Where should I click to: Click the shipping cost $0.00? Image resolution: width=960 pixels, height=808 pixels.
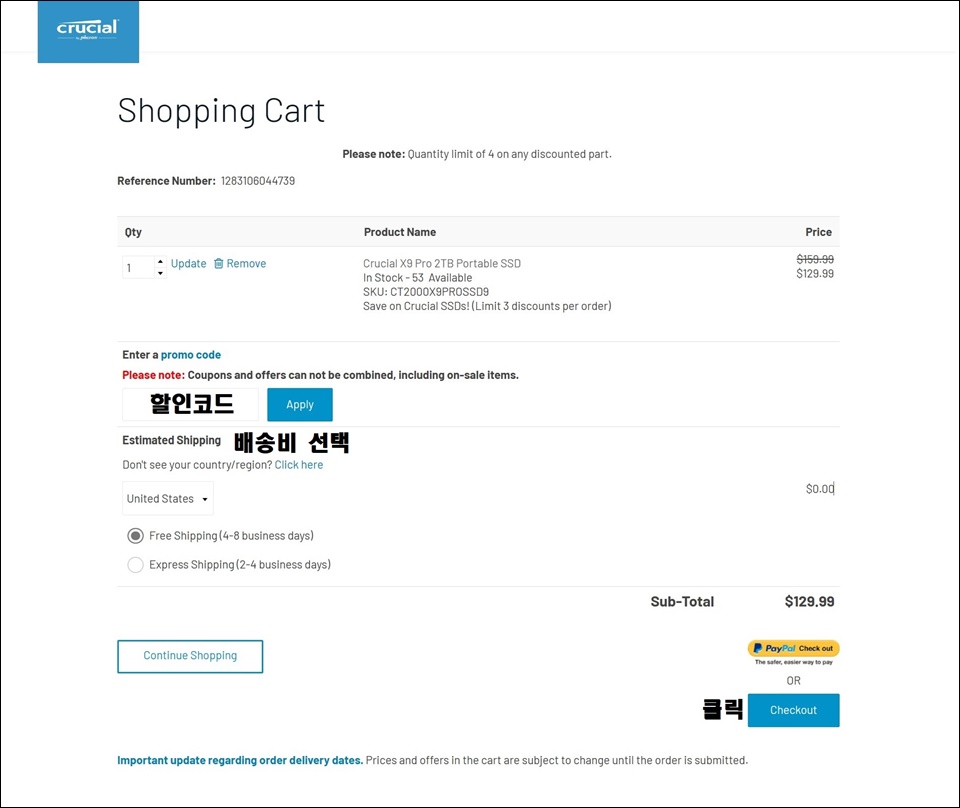click(820, 488)
